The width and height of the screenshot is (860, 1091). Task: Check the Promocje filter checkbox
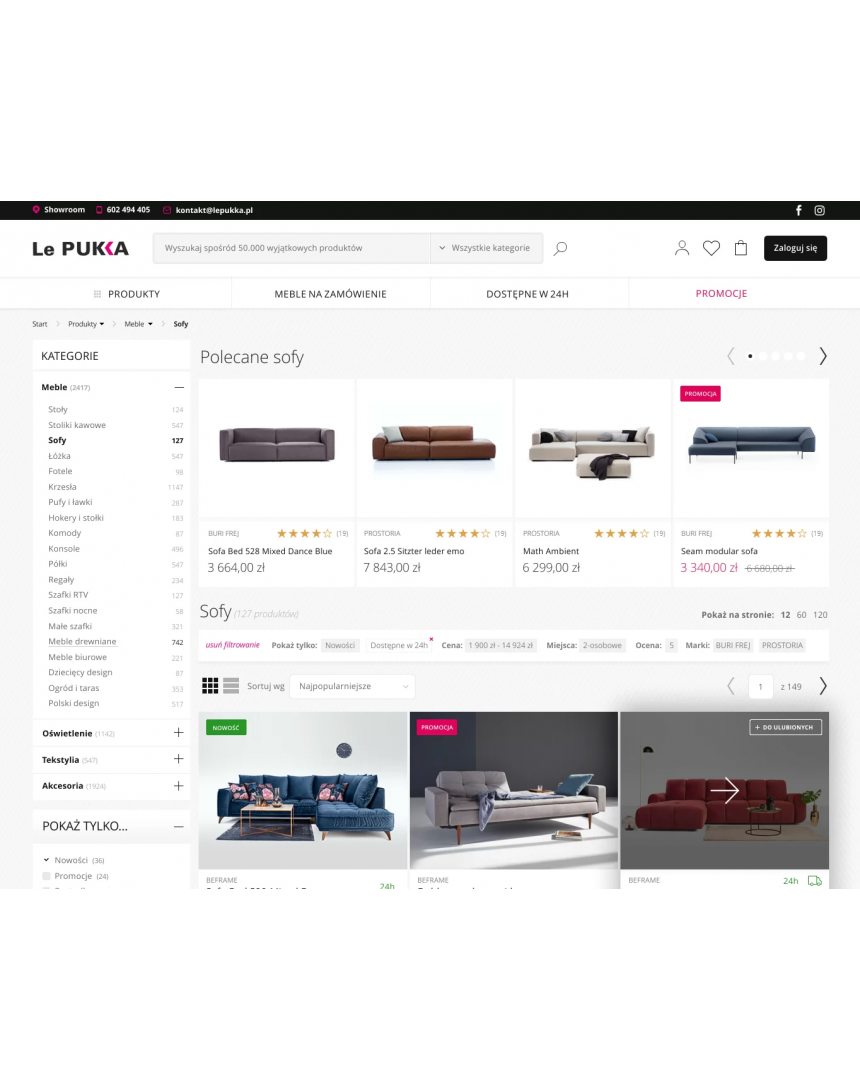point(46,876)
